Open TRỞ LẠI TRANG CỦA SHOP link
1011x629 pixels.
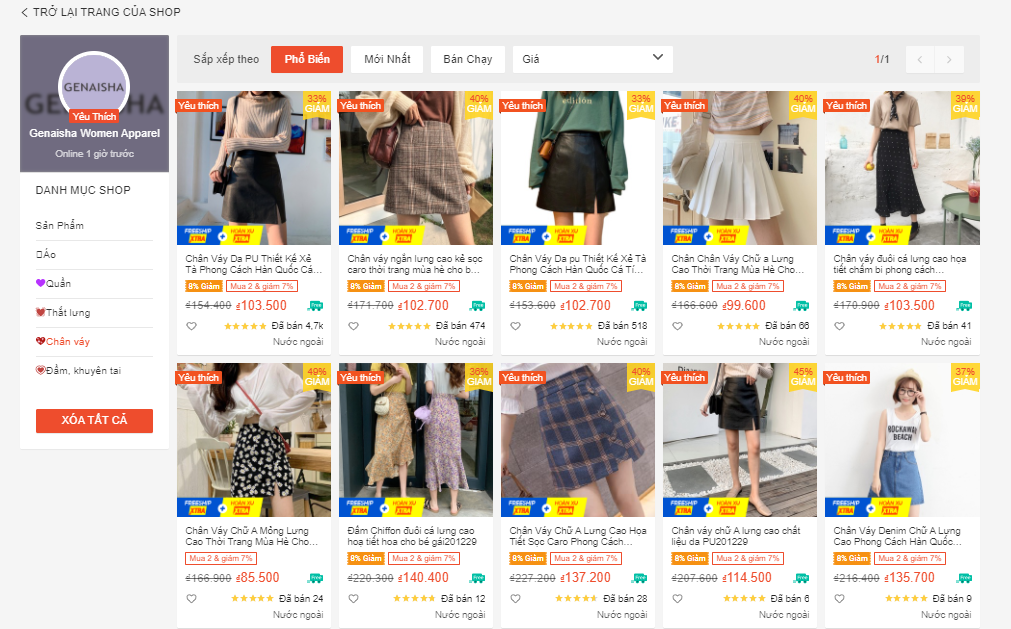point(100,12)
